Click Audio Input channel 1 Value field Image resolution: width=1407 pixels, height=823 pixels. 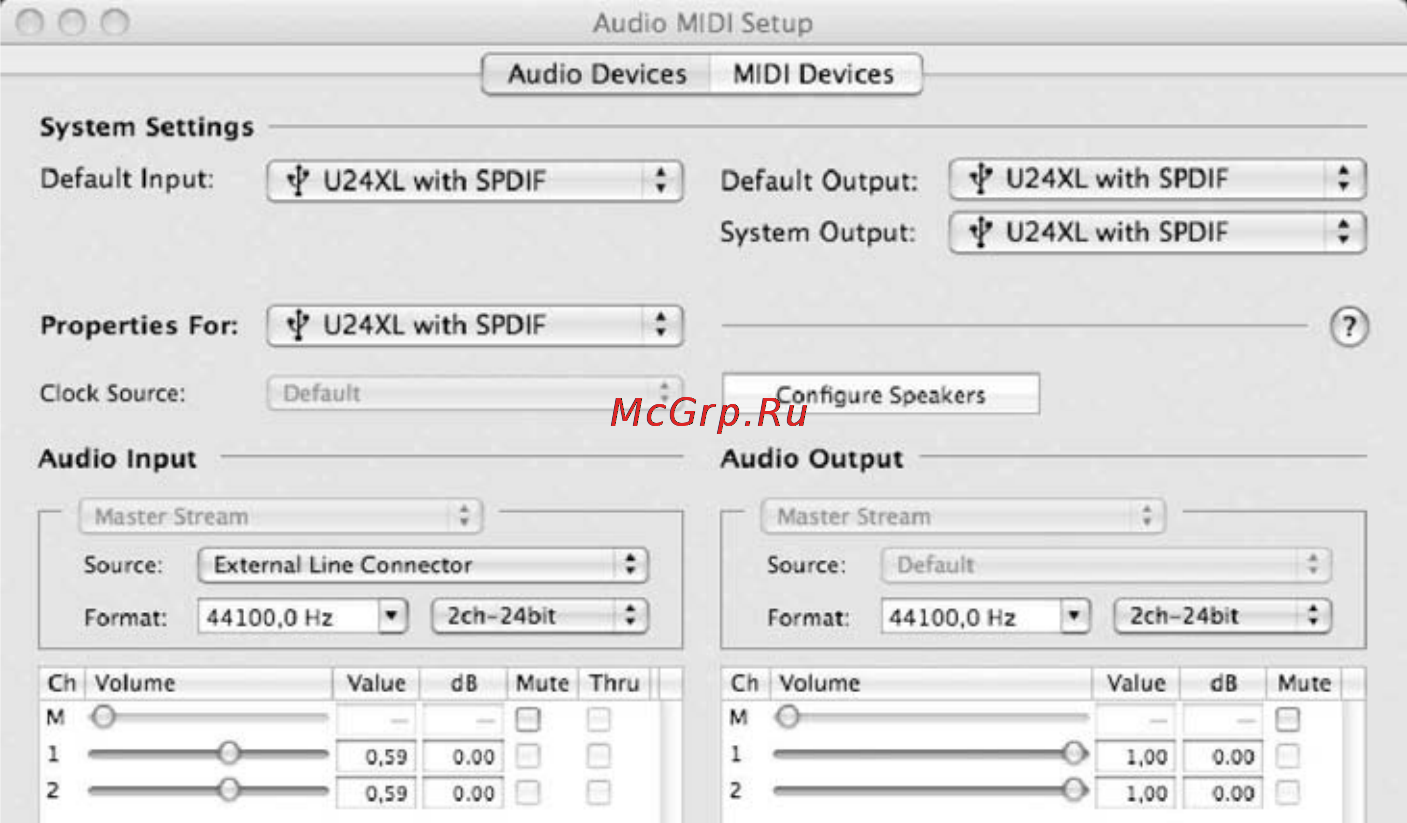click(376, 757)
